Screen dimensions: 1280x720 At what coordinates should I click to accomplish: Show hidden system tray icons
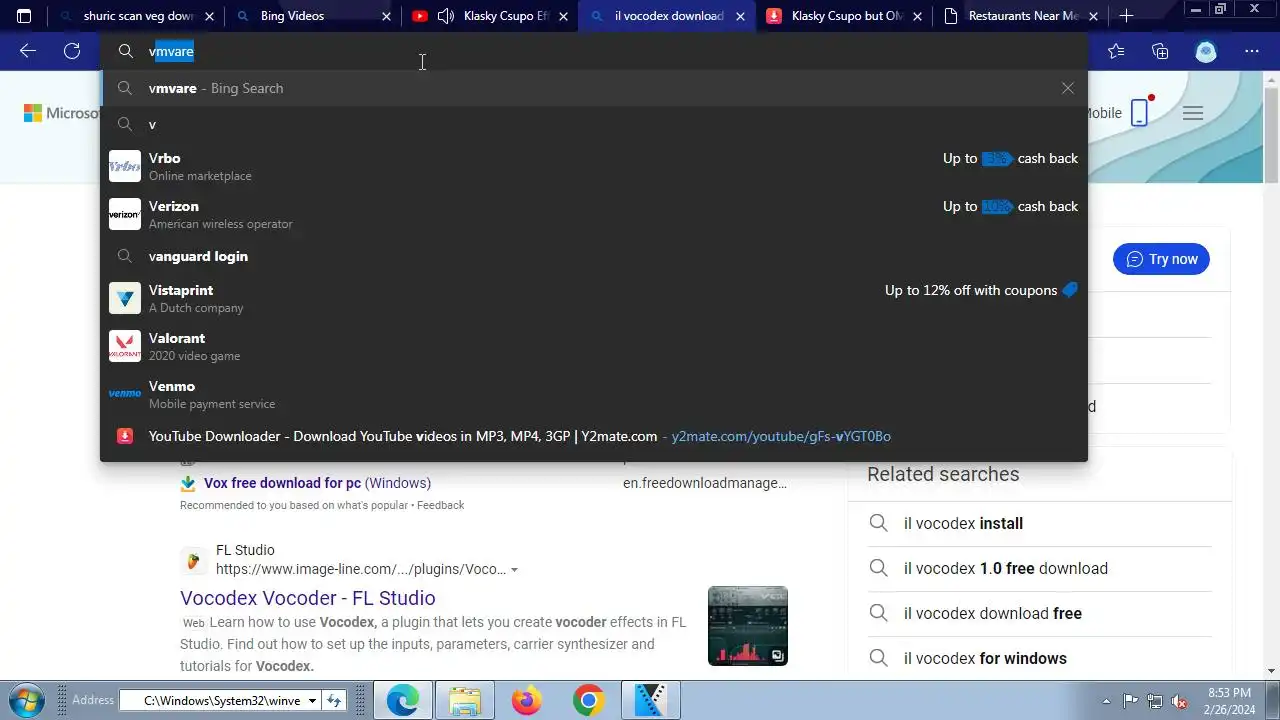pos(1106,701)
